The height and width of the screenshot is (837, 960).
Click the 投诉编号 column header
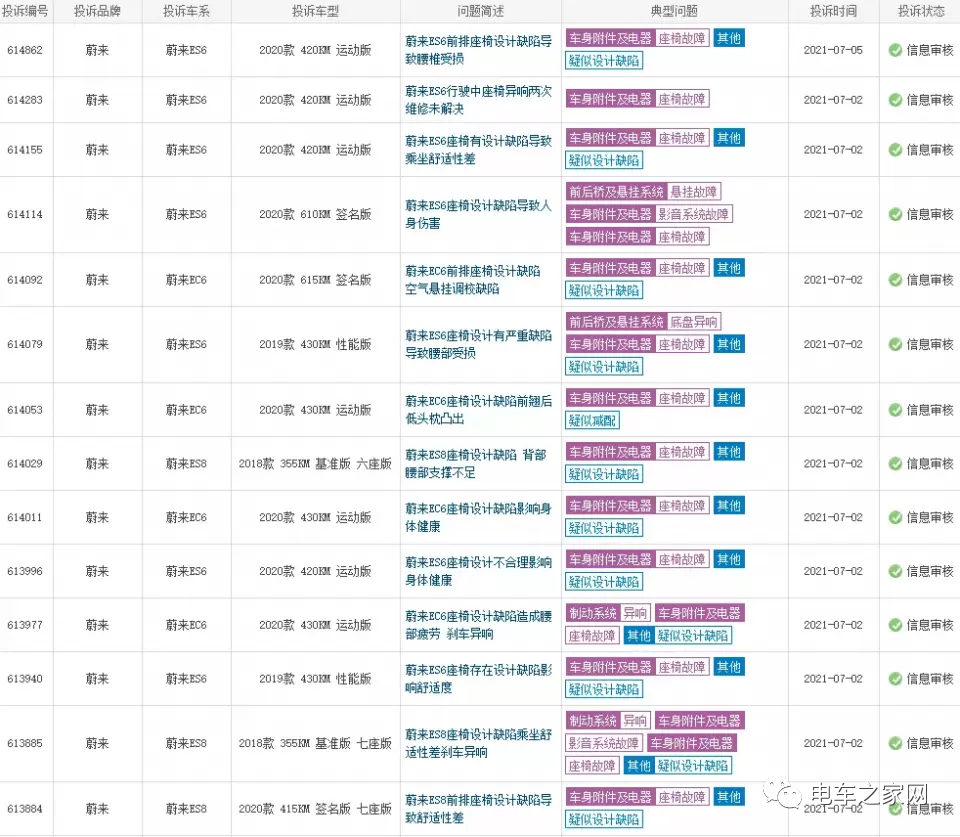point(25,11)
